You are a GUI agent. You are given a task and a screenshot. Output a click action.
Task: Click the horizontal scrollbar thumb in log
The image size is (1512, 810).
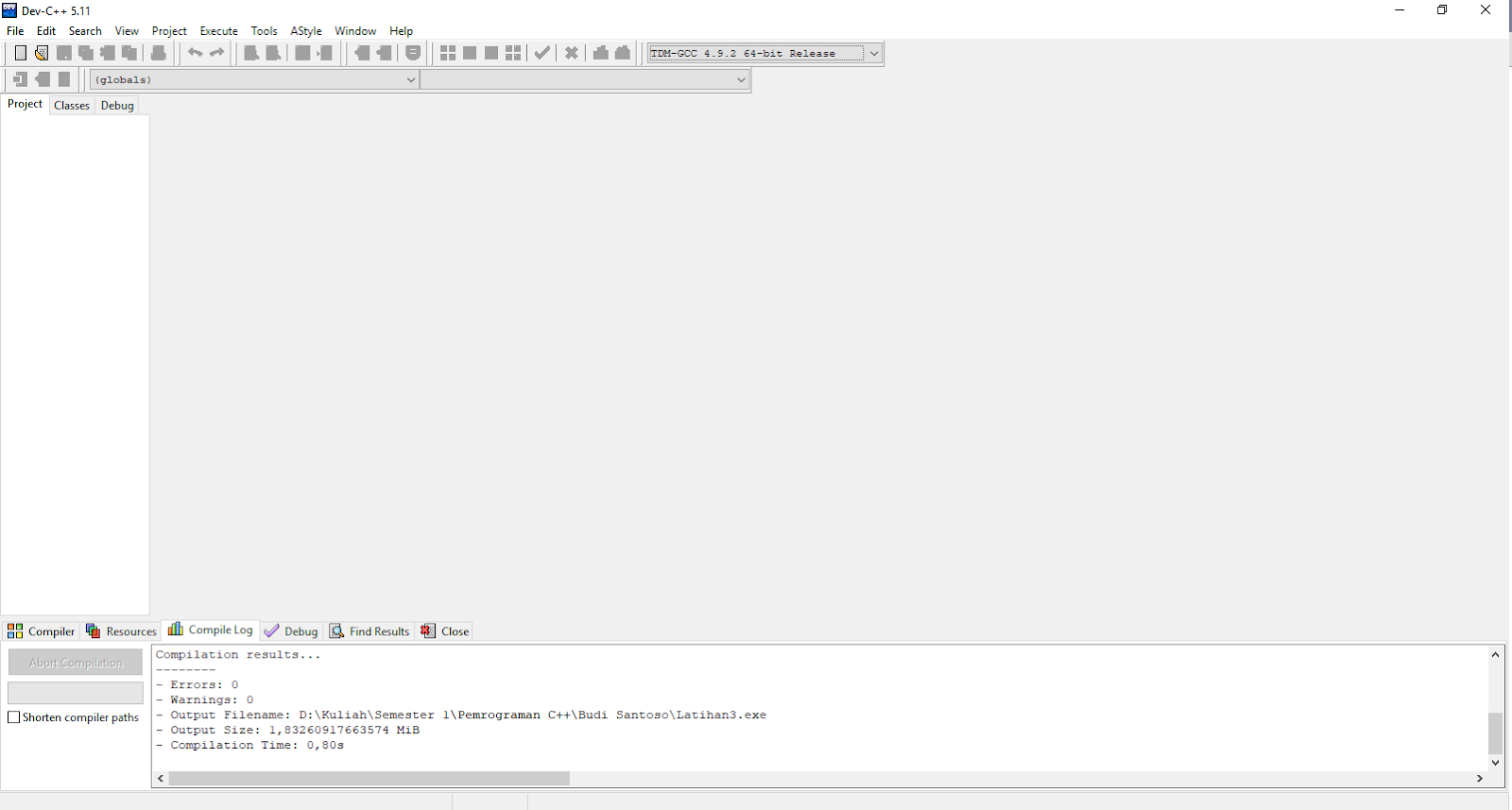[x=369, y=778]
